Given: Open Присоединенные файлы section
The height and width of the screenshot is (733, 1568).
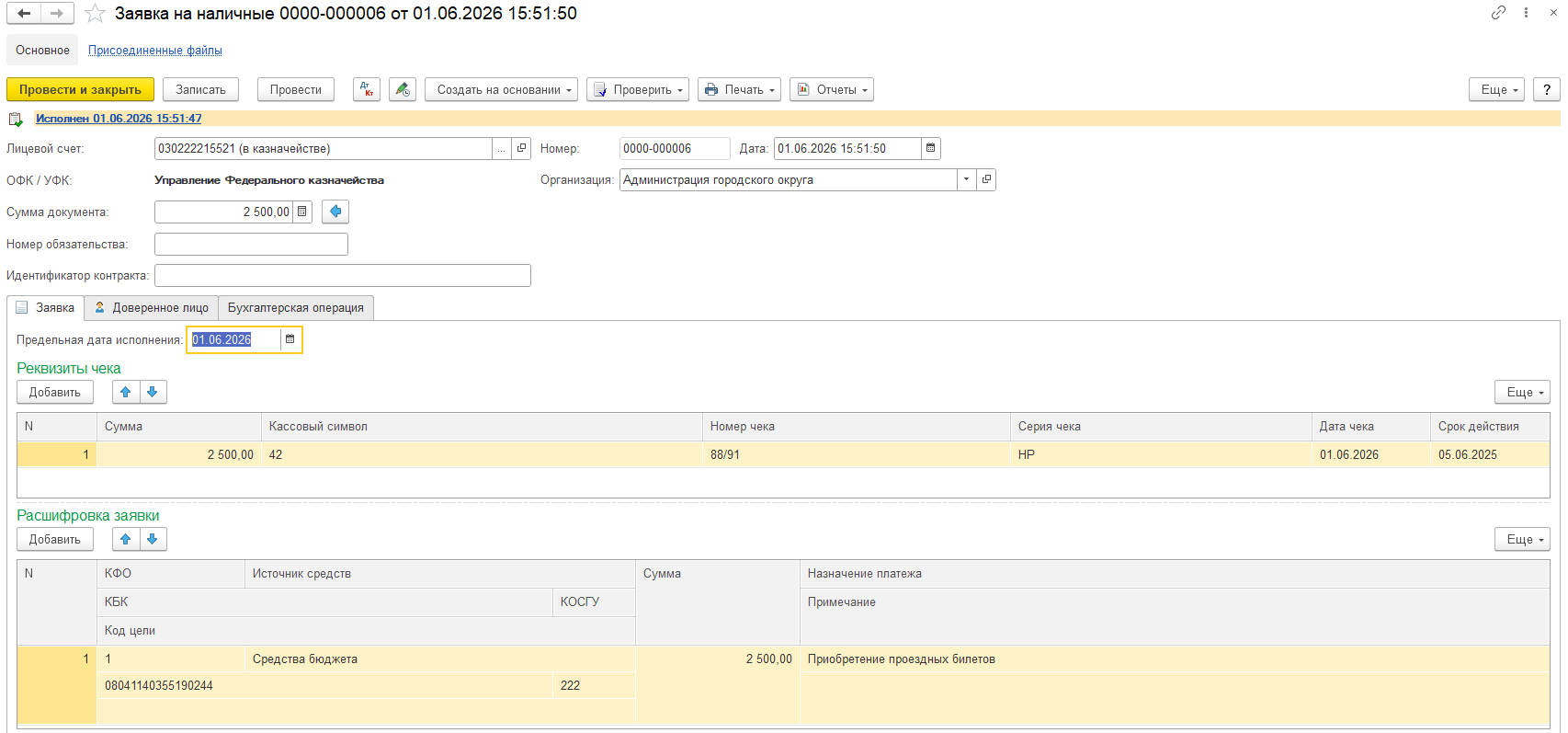Looking at the screenshot, I should [x=155, y=51].
